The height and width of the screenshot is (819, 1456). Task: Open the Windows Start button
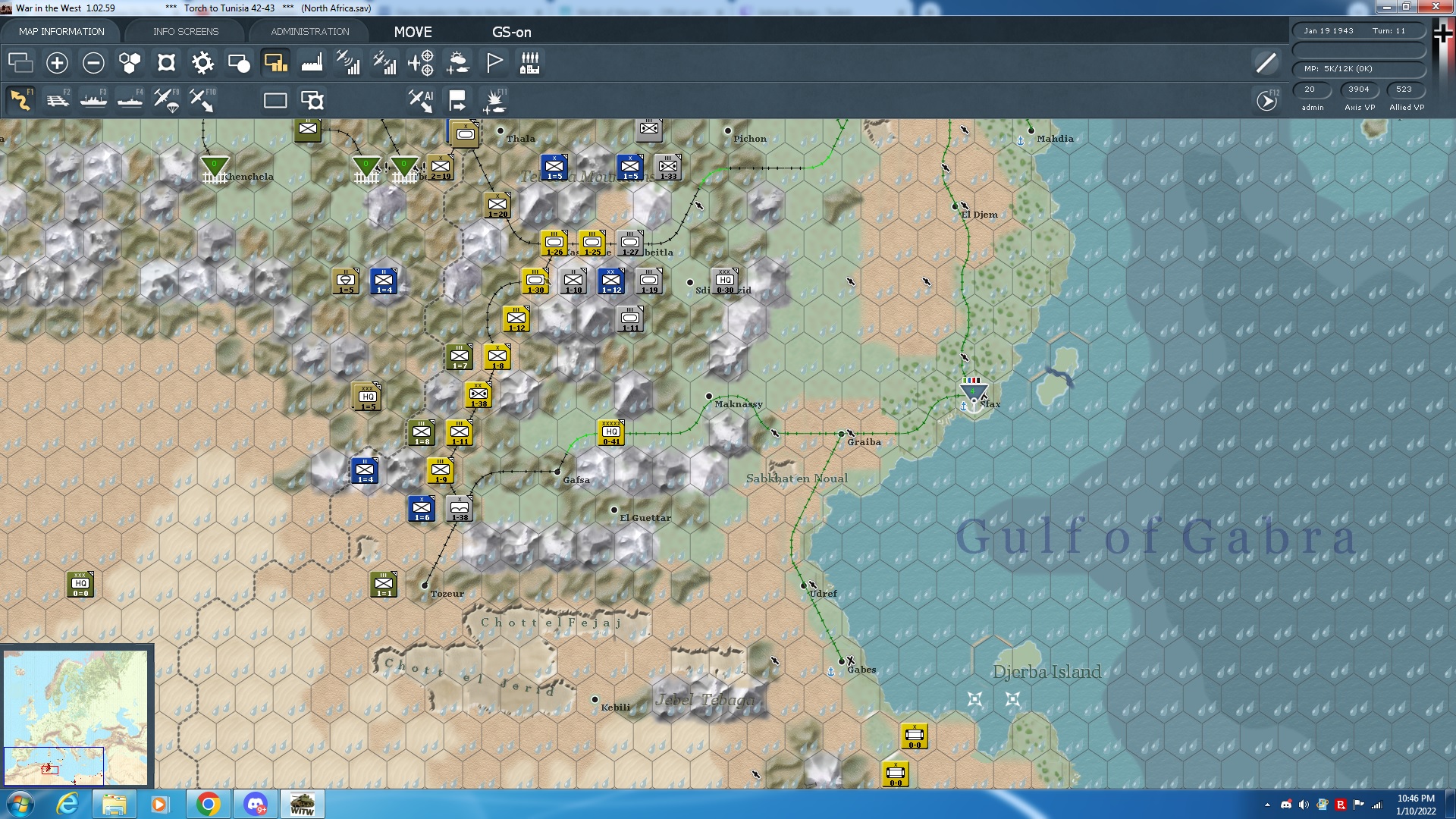[19, 804]
